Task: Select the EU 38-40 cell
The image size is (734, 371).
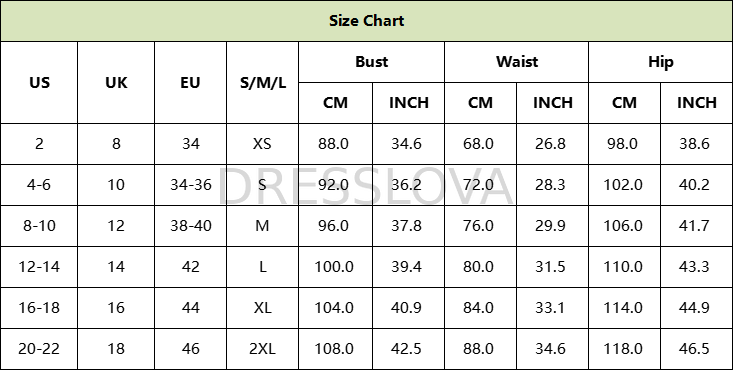Action: pos(191,226)
